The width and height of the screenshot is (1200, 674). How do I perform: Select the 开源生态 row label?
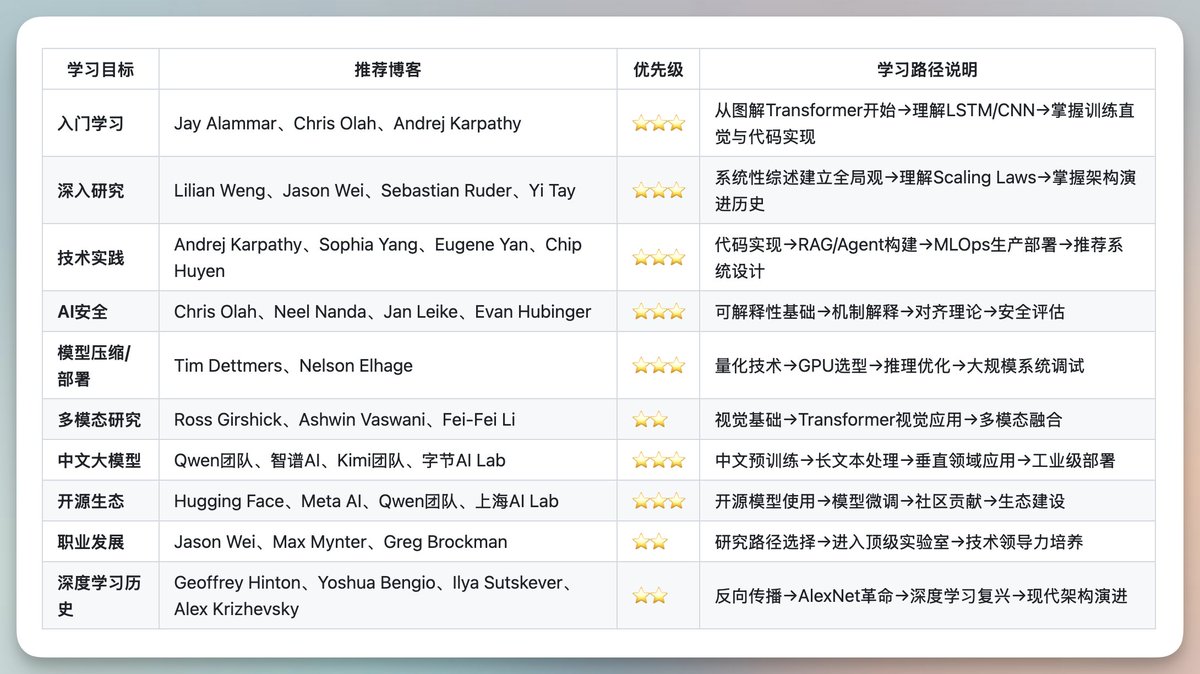[91, 501]
